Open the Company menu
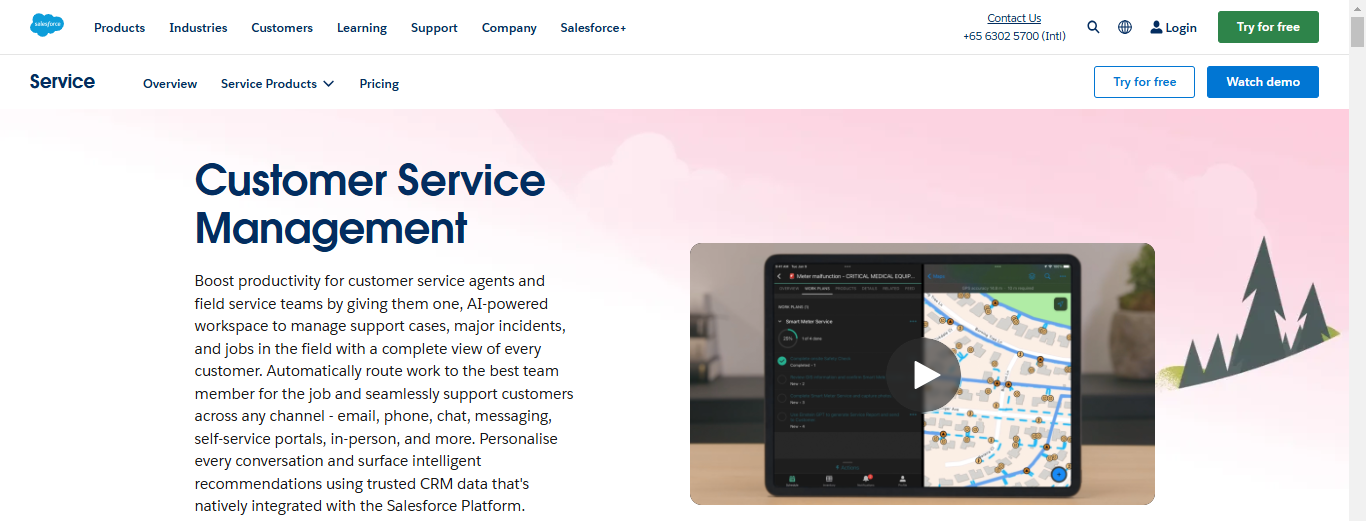 509,28
